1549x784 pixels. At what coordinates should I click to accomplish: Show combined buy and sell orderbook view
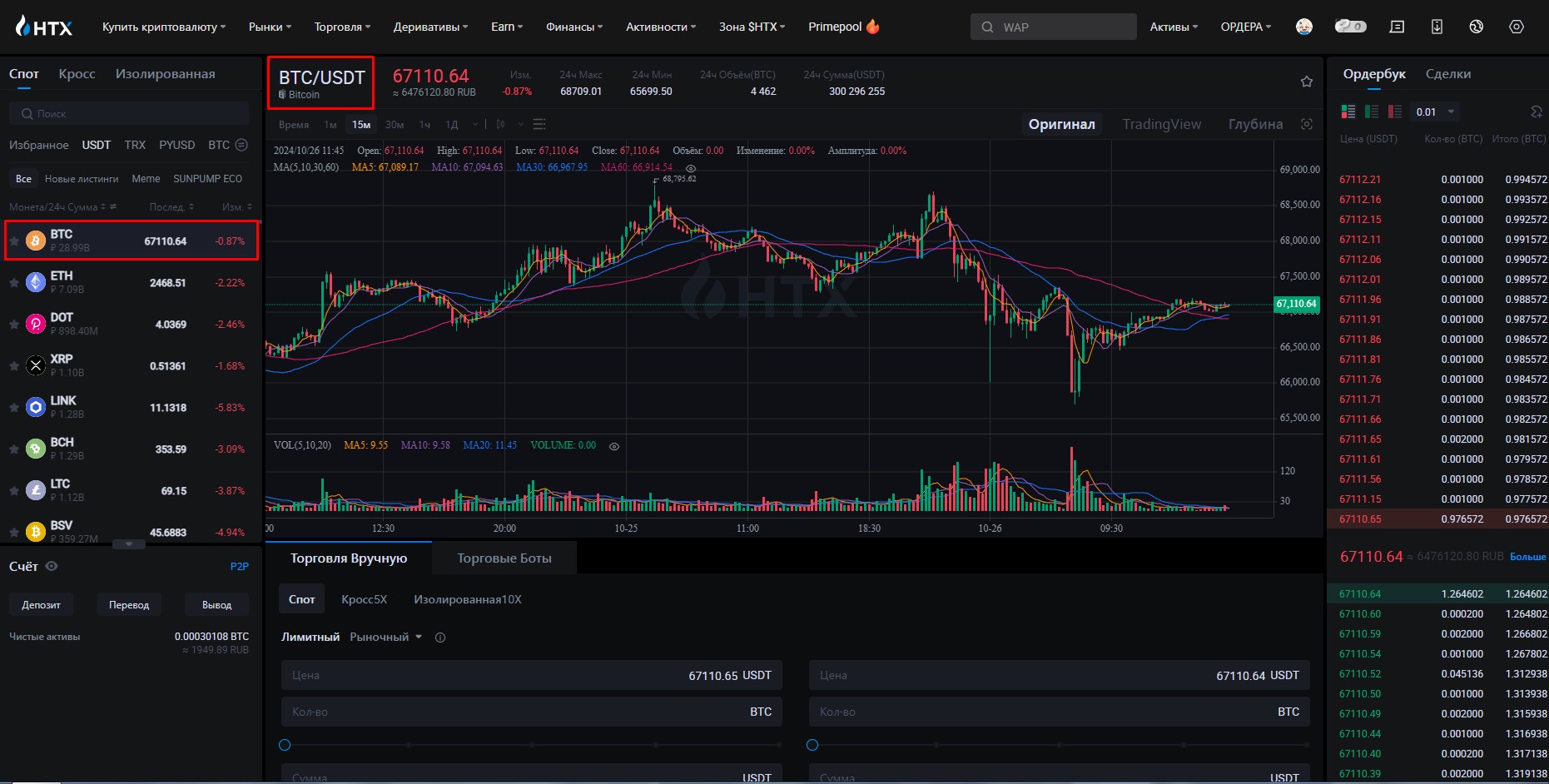coord(1348,112)
